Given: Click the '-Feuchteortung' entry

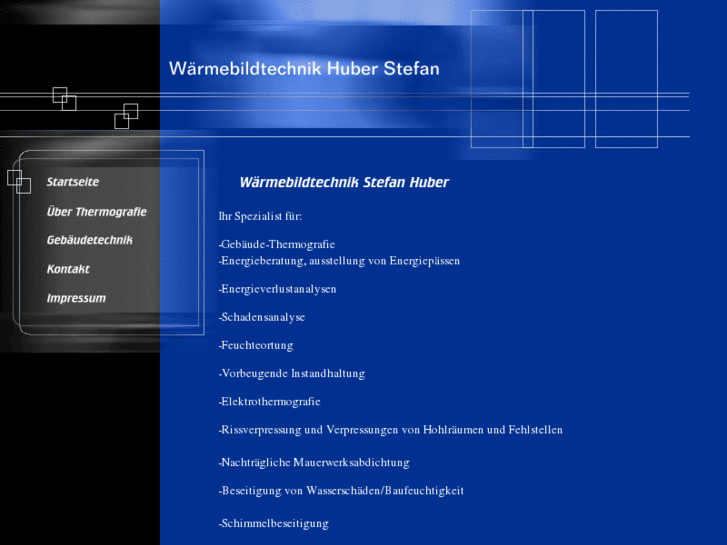Looking at the screenshot, I should [x=256, y=346].
